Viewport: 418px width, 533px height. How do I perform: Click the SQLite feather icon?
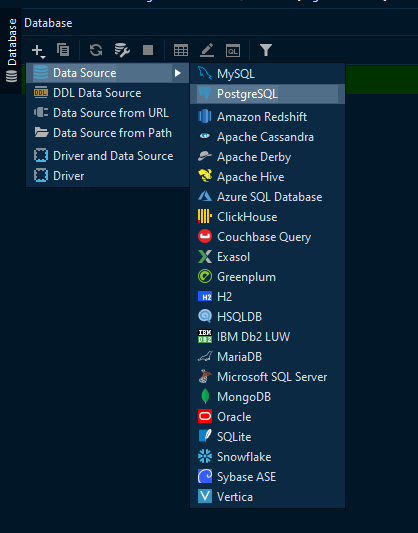tap(205, 436)
